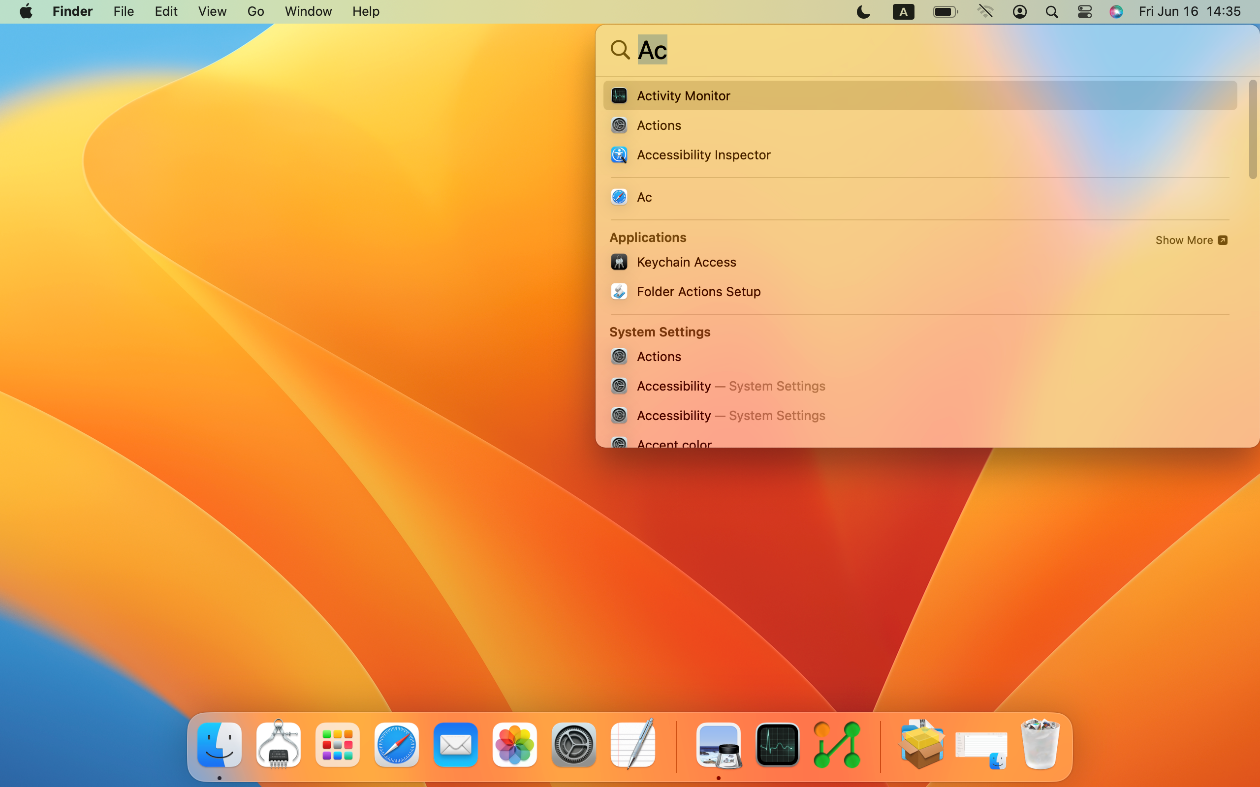Screen dimensions: 1260x787
Task: Click the Spotlight magnifier in the menu bar
Action: click(x=1052, y=12)
